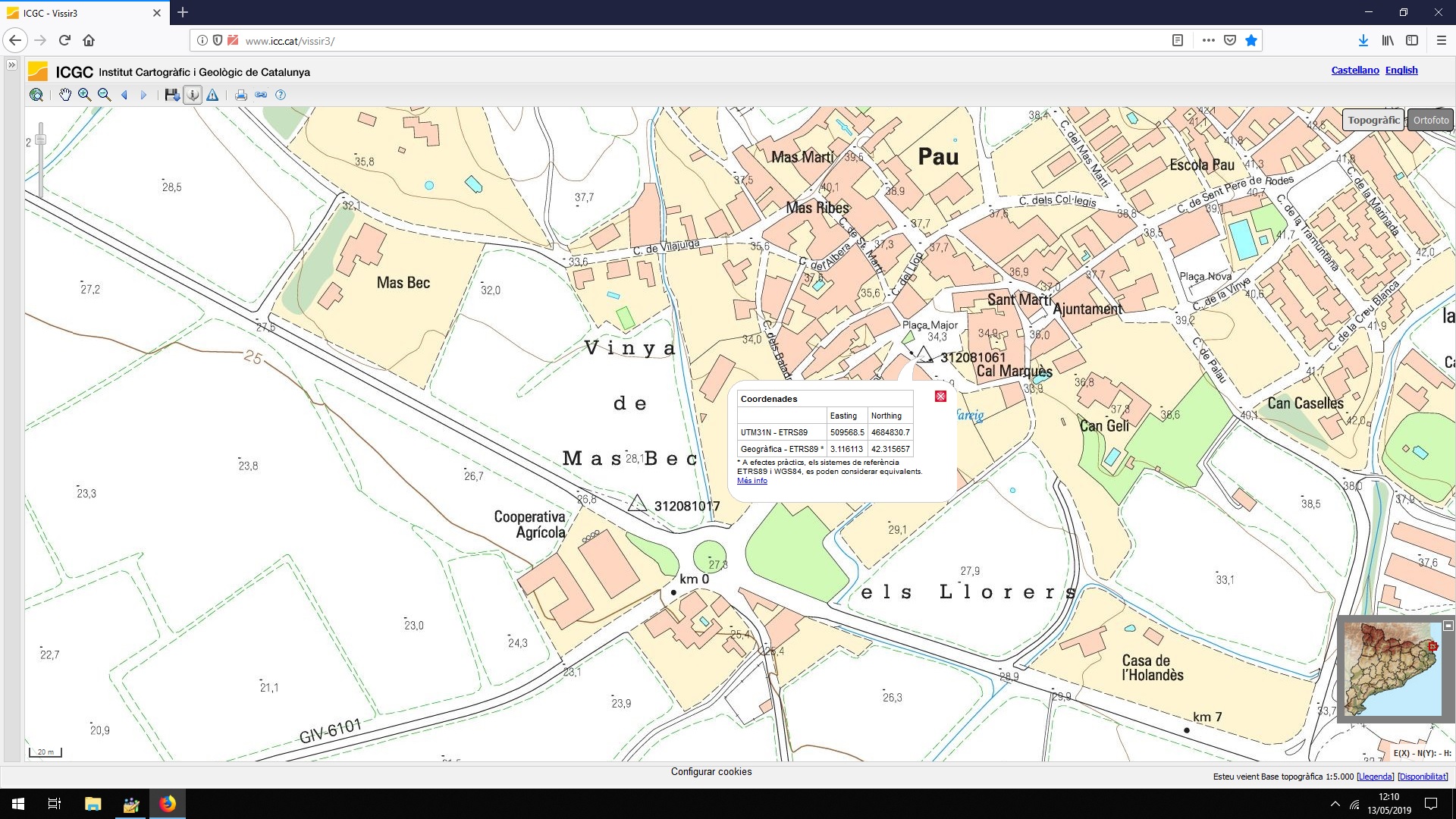Go to previous map view arrow
The width and height of the screenshot is (1456, 819).
(x=124, y=95)
